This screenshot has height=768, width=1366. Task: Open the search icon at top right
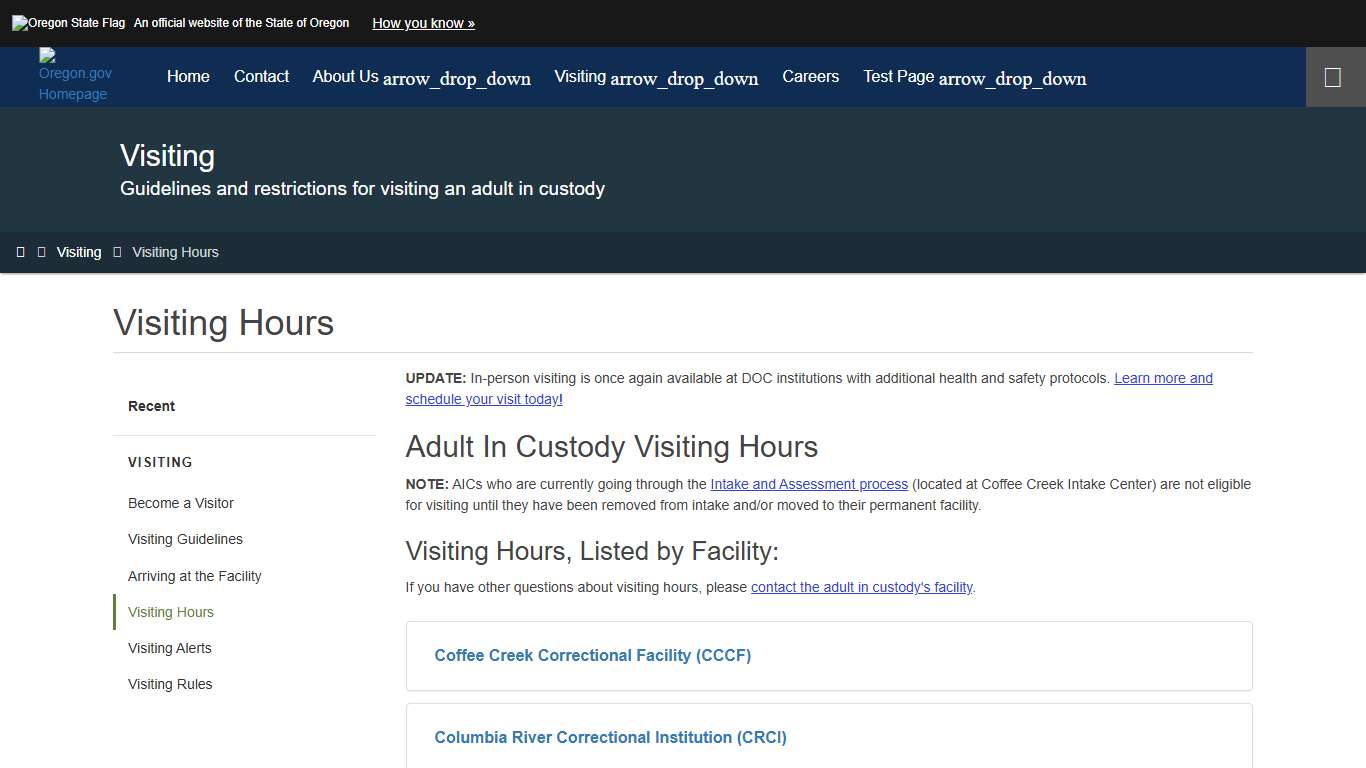[1335, 76]
